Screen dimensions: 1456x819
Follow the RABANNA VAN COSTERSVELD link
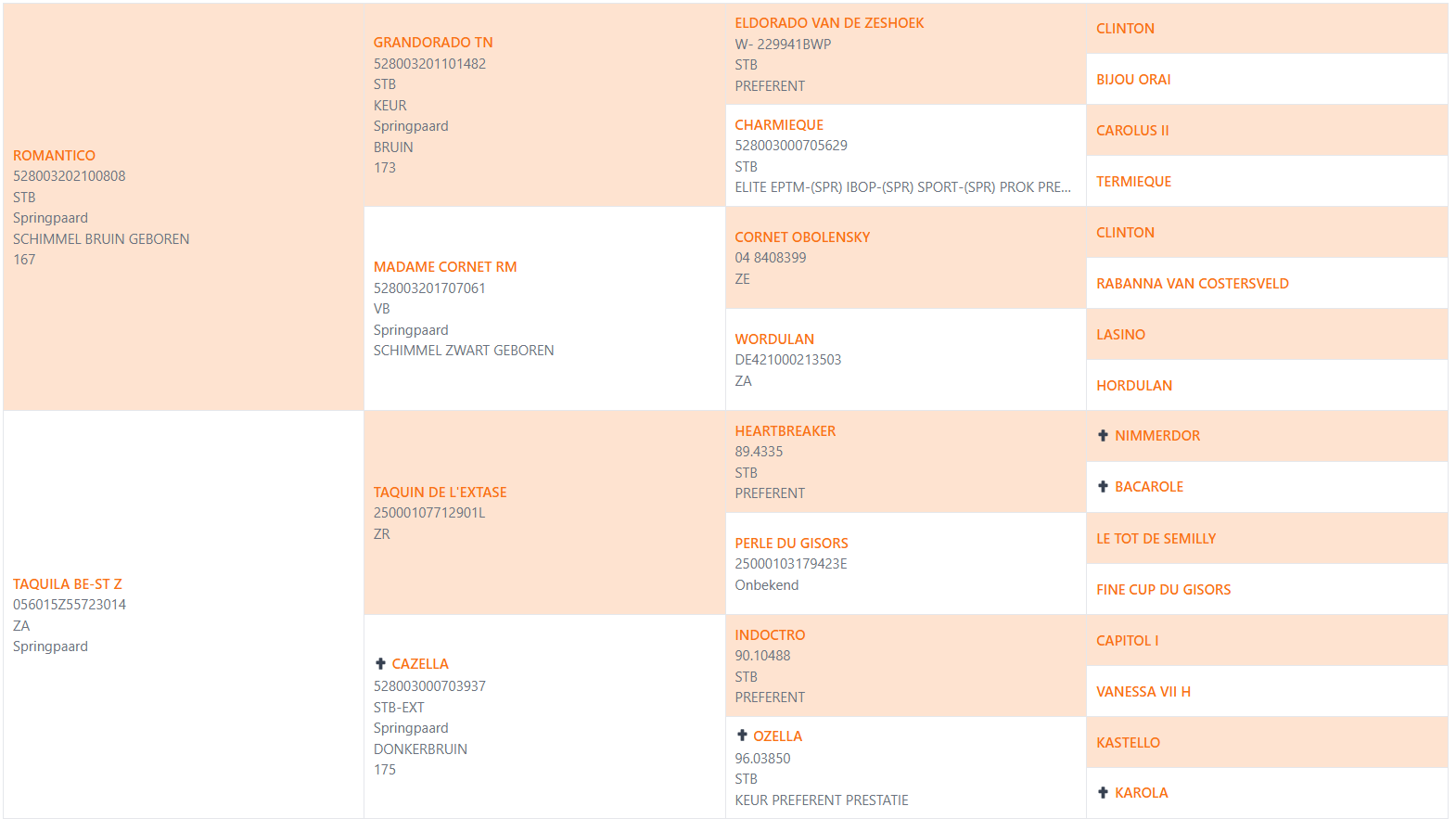pyautogui.click(x=1193, y=283)
